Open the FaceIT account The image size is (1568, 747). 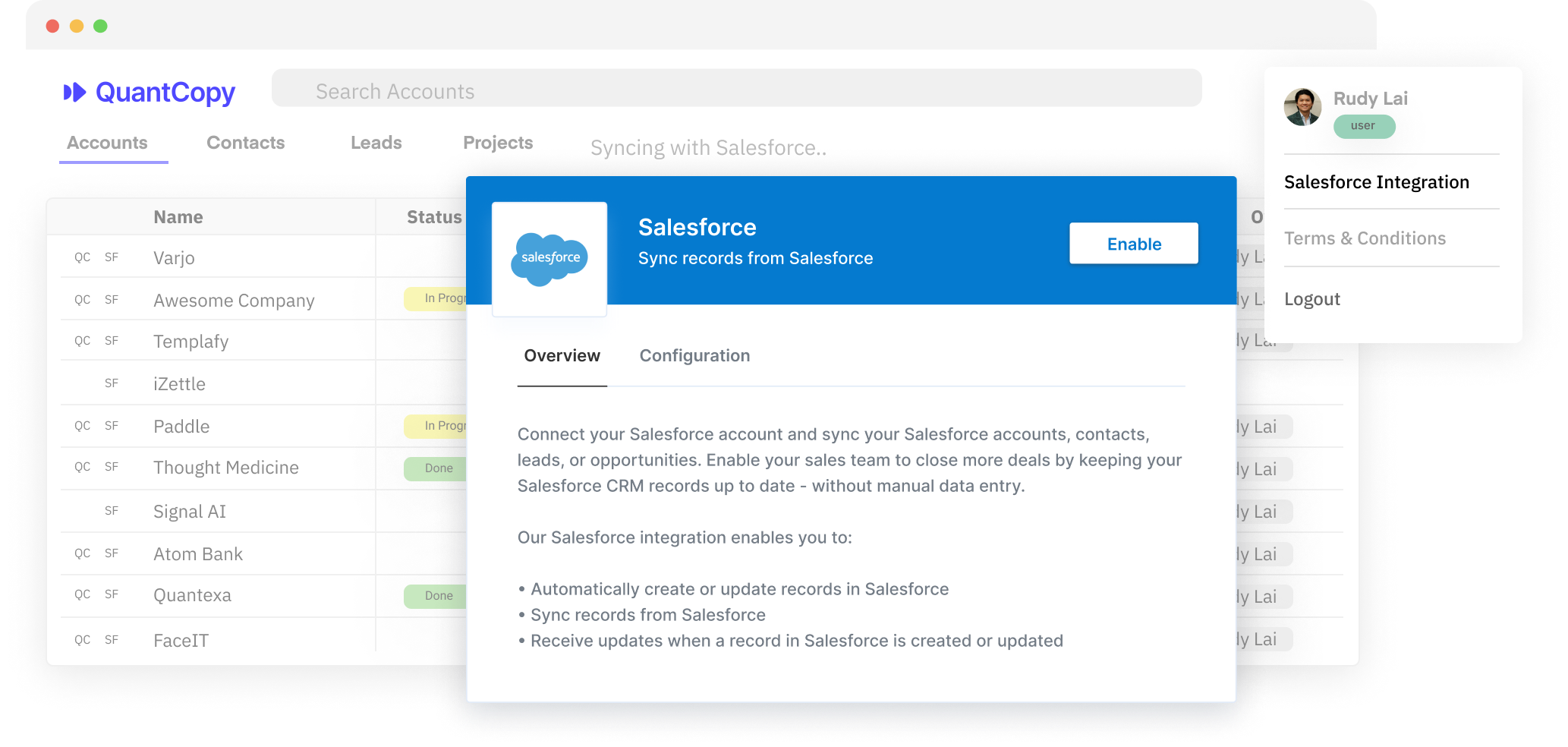coord(181,641)
